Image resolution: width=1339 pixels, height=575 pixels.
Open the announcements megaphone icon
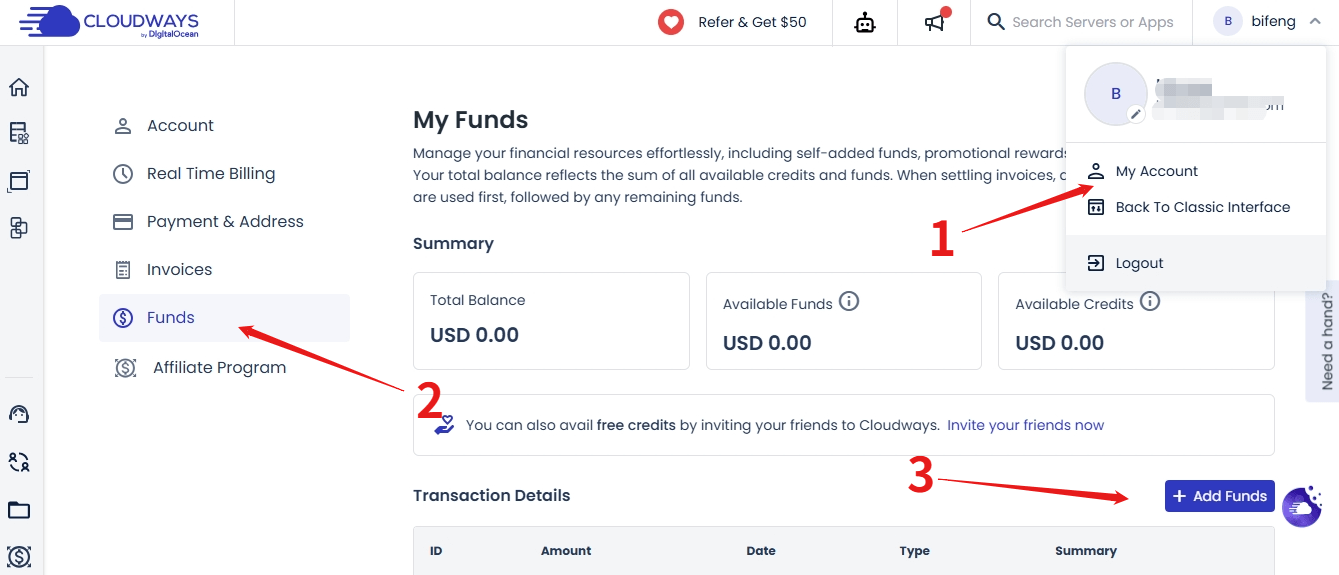(x=935, y=22)
